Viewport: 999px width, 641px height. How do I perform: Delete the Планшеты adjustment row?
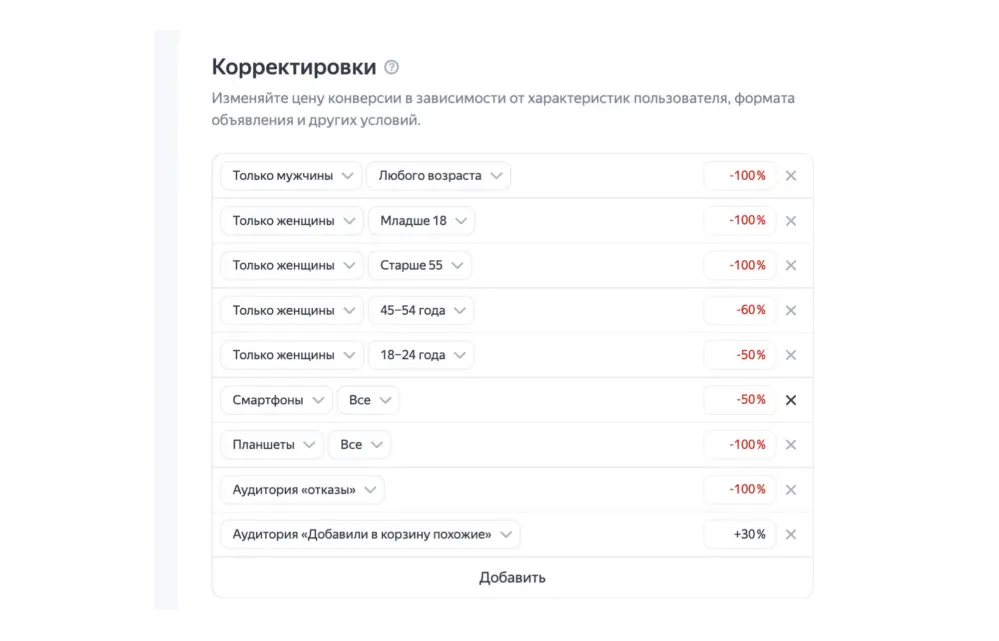click(791, 445)
